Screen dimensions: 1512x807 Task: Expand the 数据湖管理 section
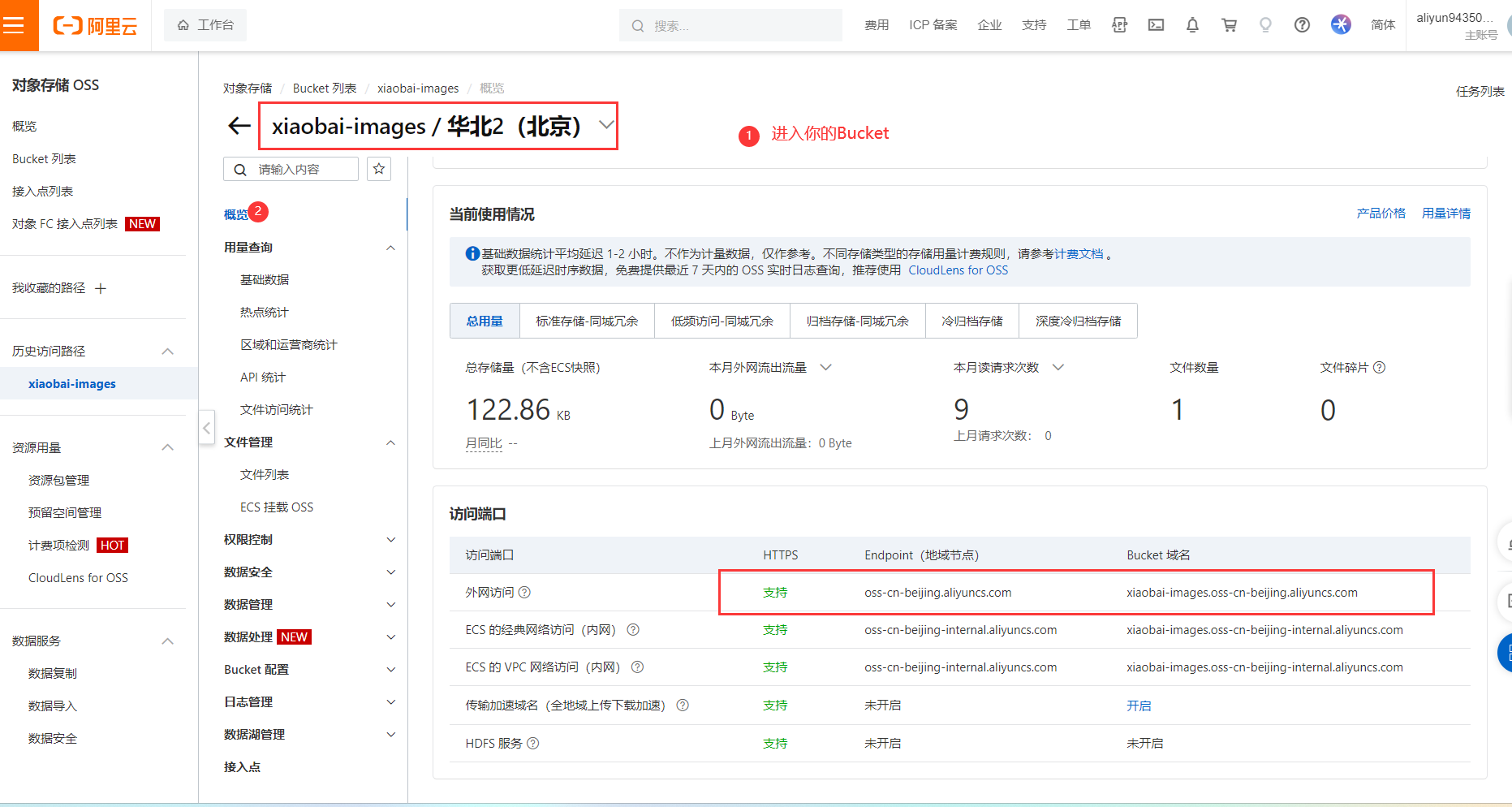(390, 735)
